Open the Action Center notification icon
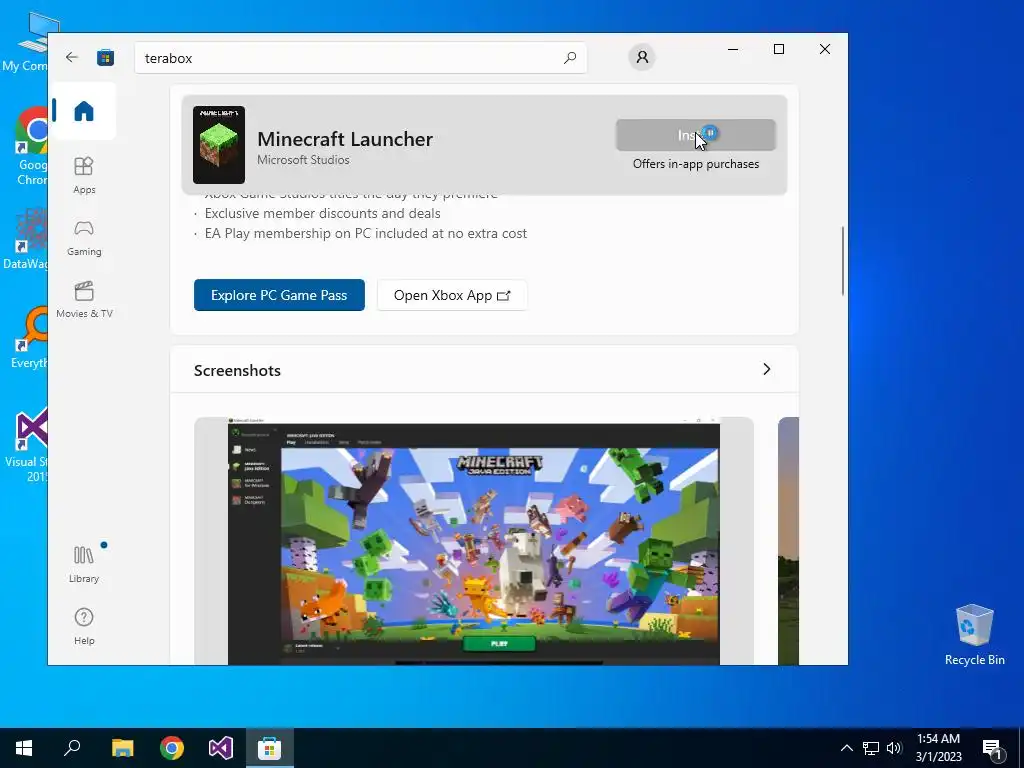Image resolution: width=1024 pixels, height=768 pixels. click(993, 748)
